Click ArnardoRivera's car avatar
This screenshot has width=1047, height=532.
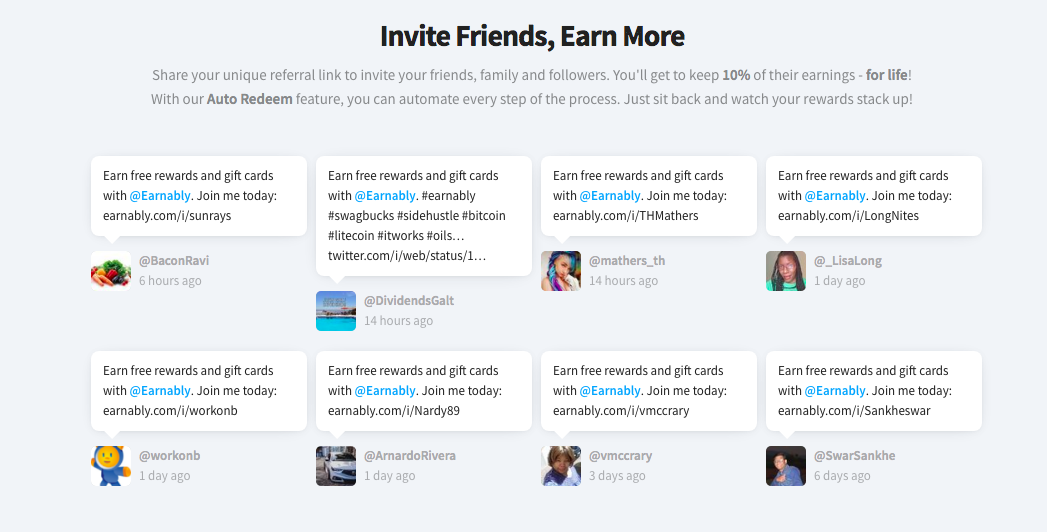[336, 466]
